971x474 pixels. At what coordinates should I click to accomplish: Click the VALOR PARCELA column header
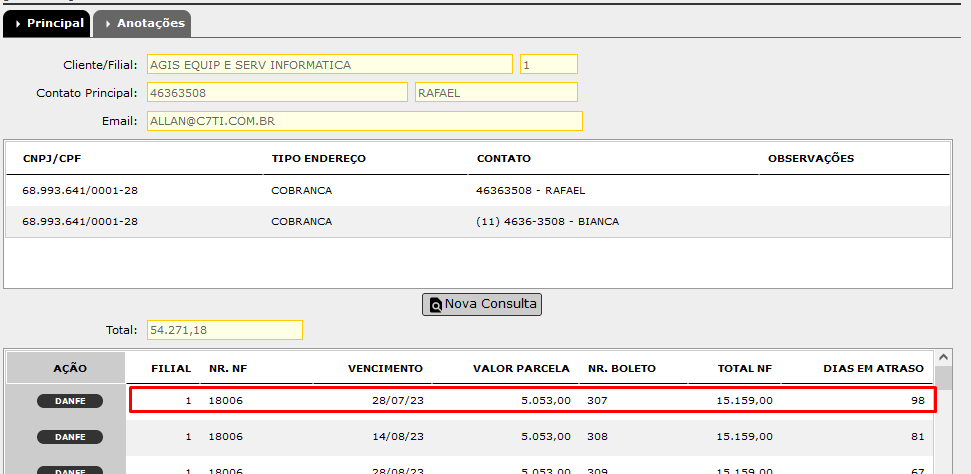pos(521,369)
